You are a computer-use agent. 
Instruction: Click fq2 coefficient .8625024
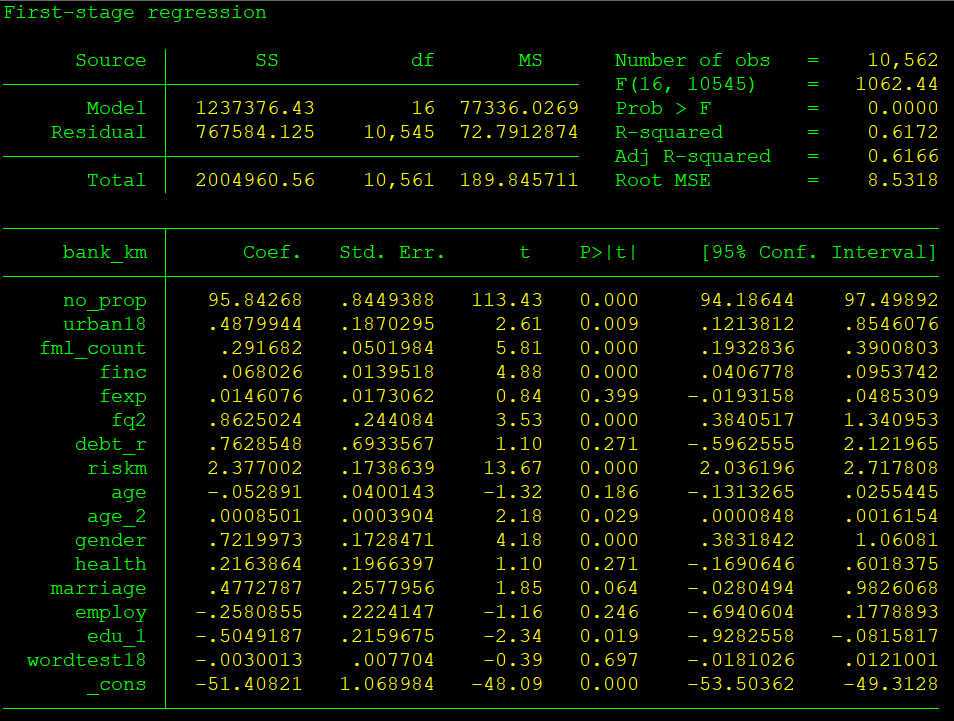(255, 420)
